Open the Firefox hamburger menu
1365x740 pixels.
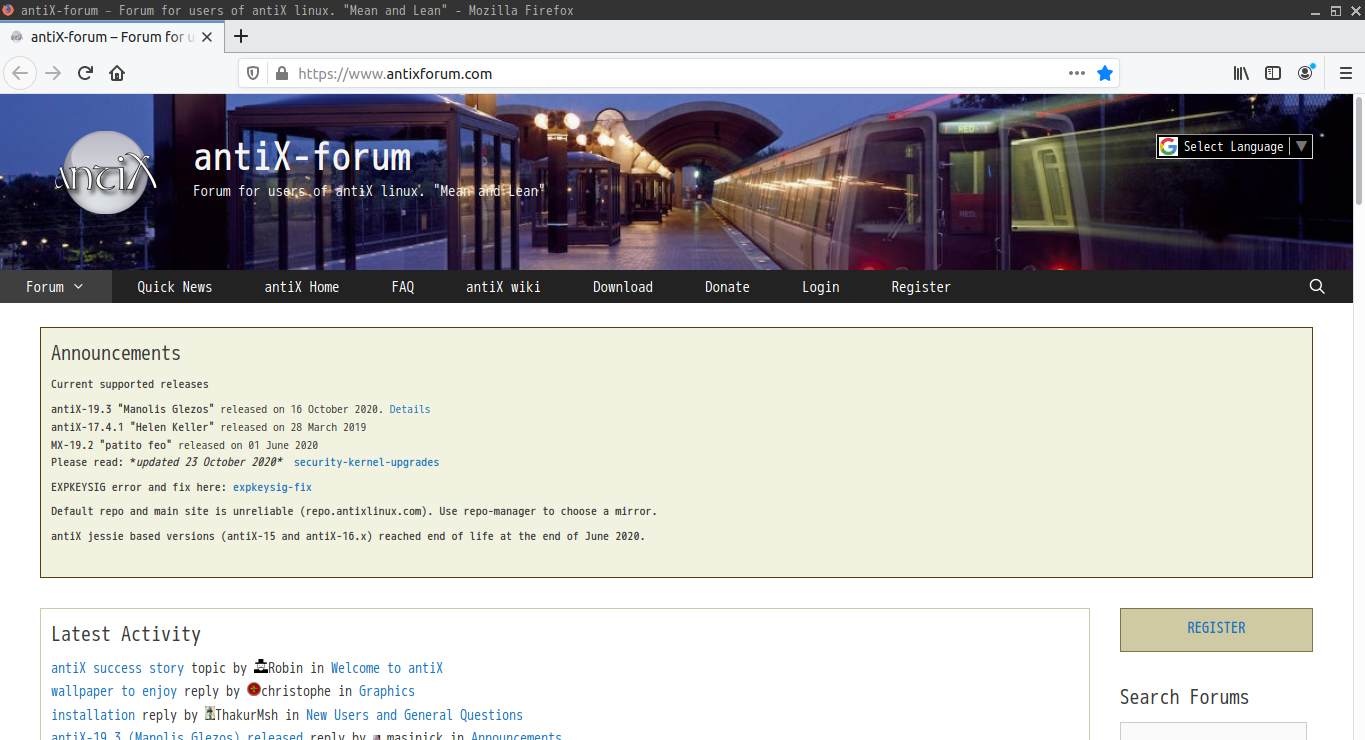pyautogui.click(x=1346, y=73)
